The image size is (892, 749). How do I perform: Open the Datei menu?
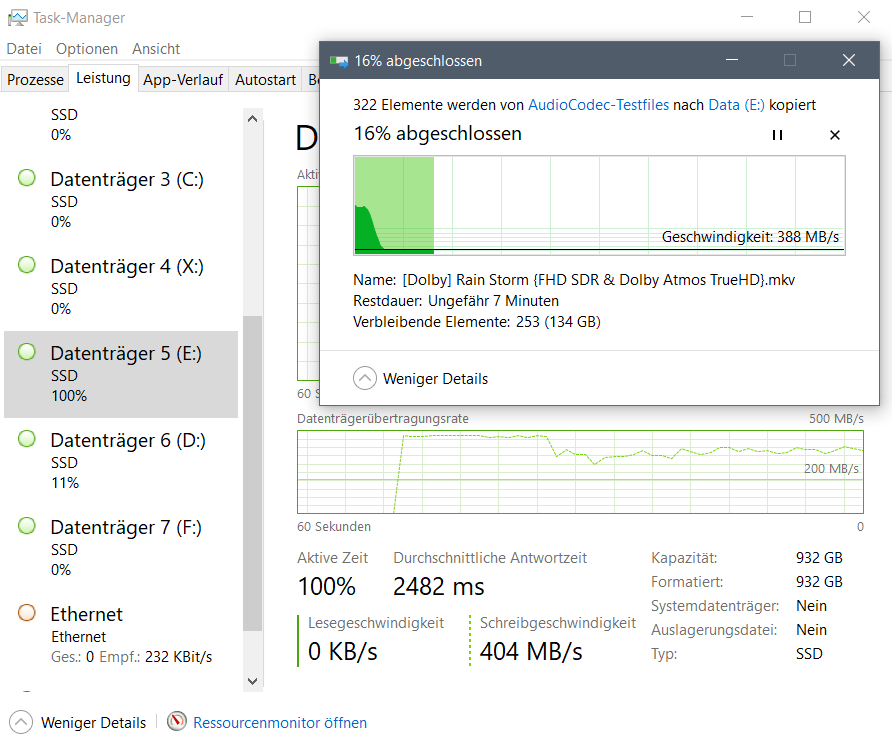click(24, 49)
